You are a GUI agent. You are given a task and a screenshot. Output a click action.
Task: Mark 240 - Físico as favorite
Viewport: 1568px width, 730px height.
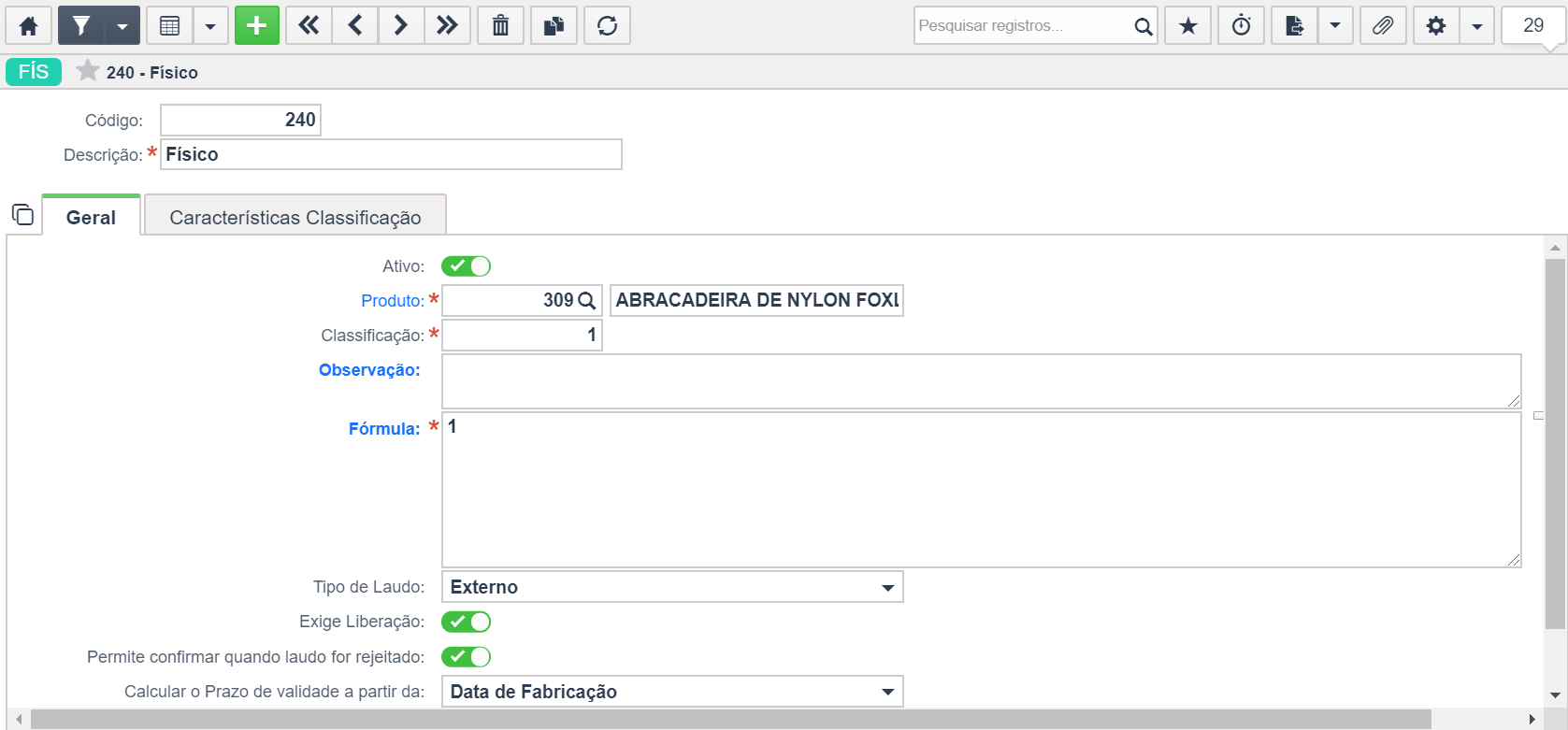[88, 71]
